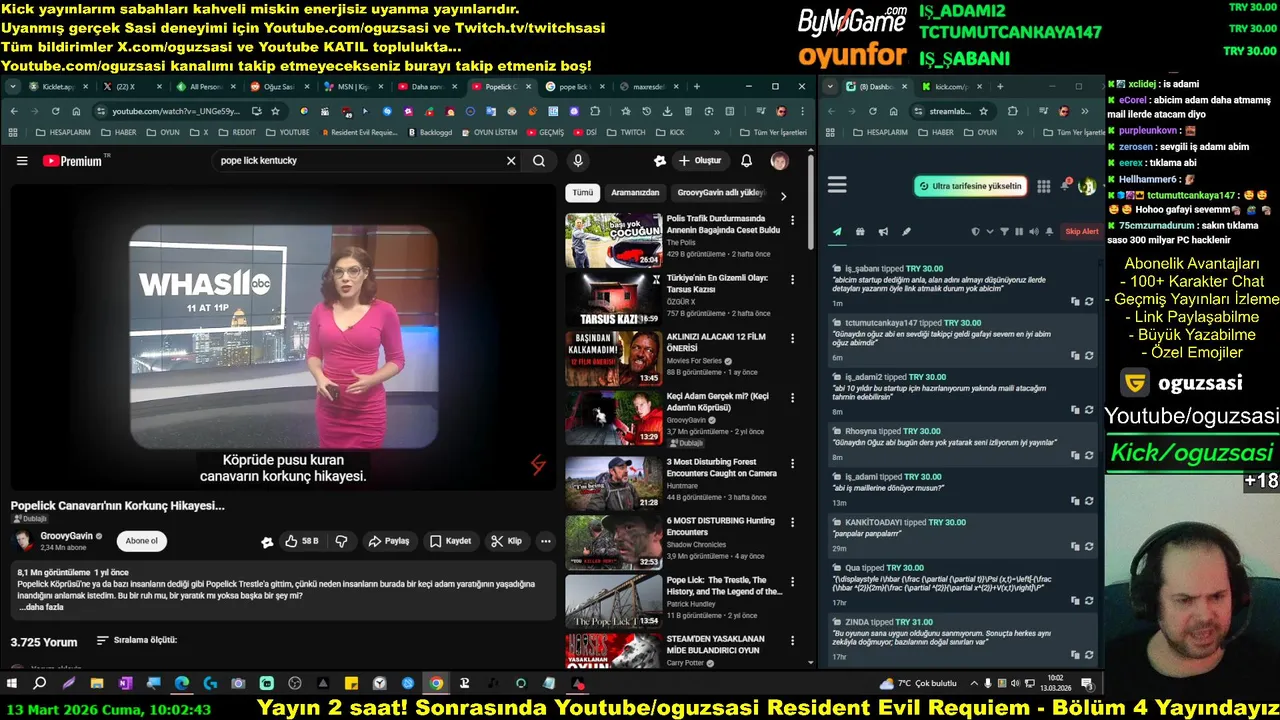Viewport: 1280px width, 720px height.
Task: Select GroovyGavin adlı yükleyen chip
Action: [x=720, y=193]
